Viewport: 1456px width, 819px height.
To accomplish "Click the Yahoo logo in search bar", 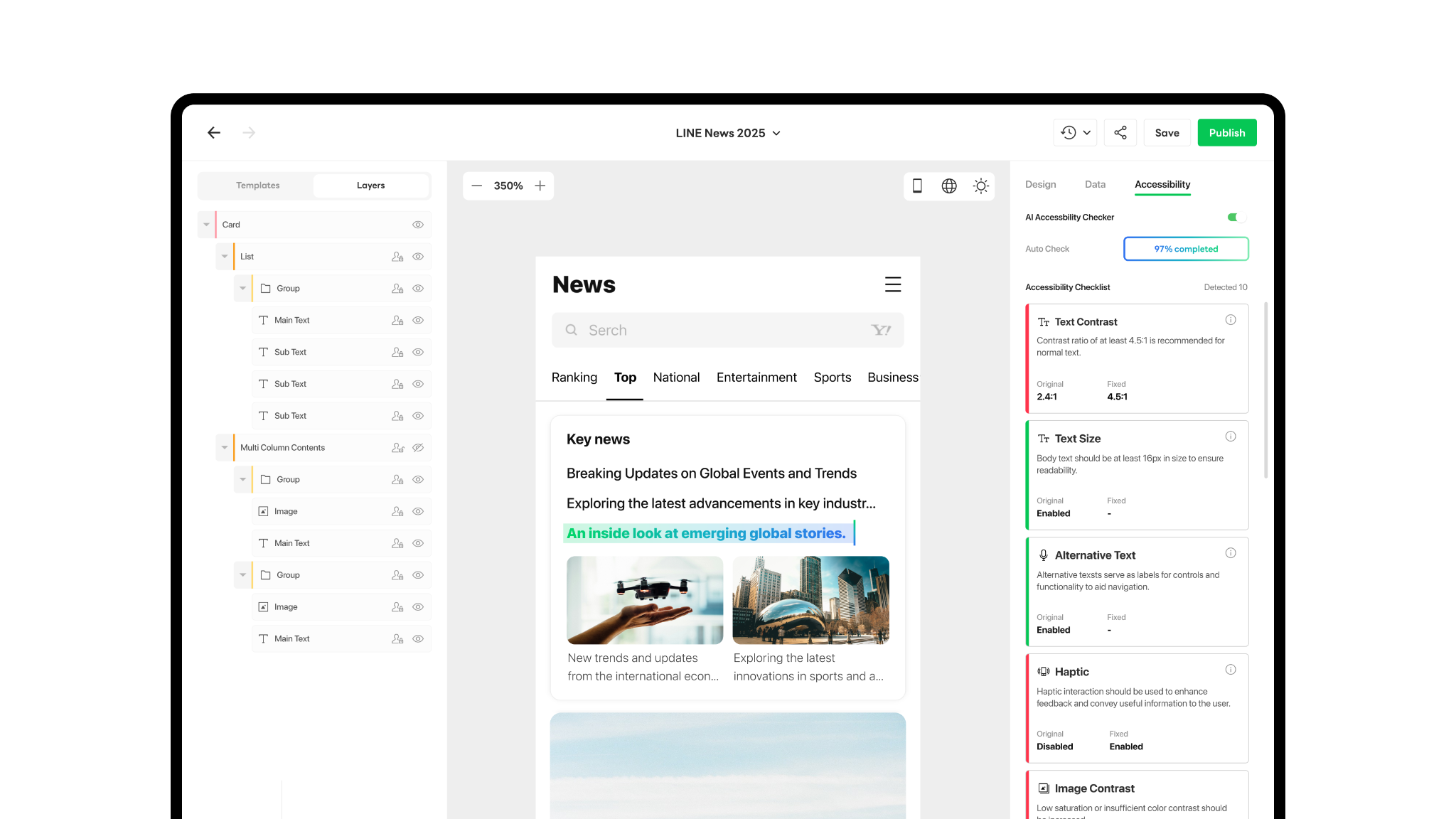I will coord(881,330).
